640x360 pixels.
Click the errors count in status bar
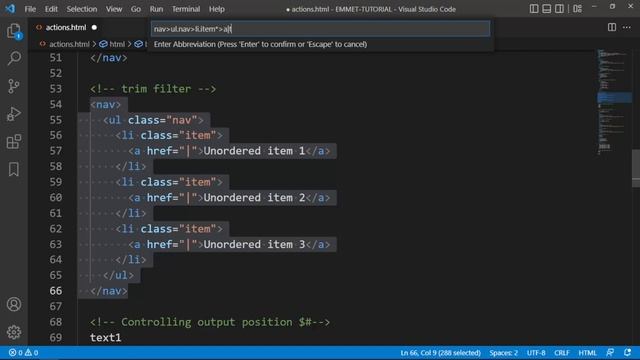16,353
